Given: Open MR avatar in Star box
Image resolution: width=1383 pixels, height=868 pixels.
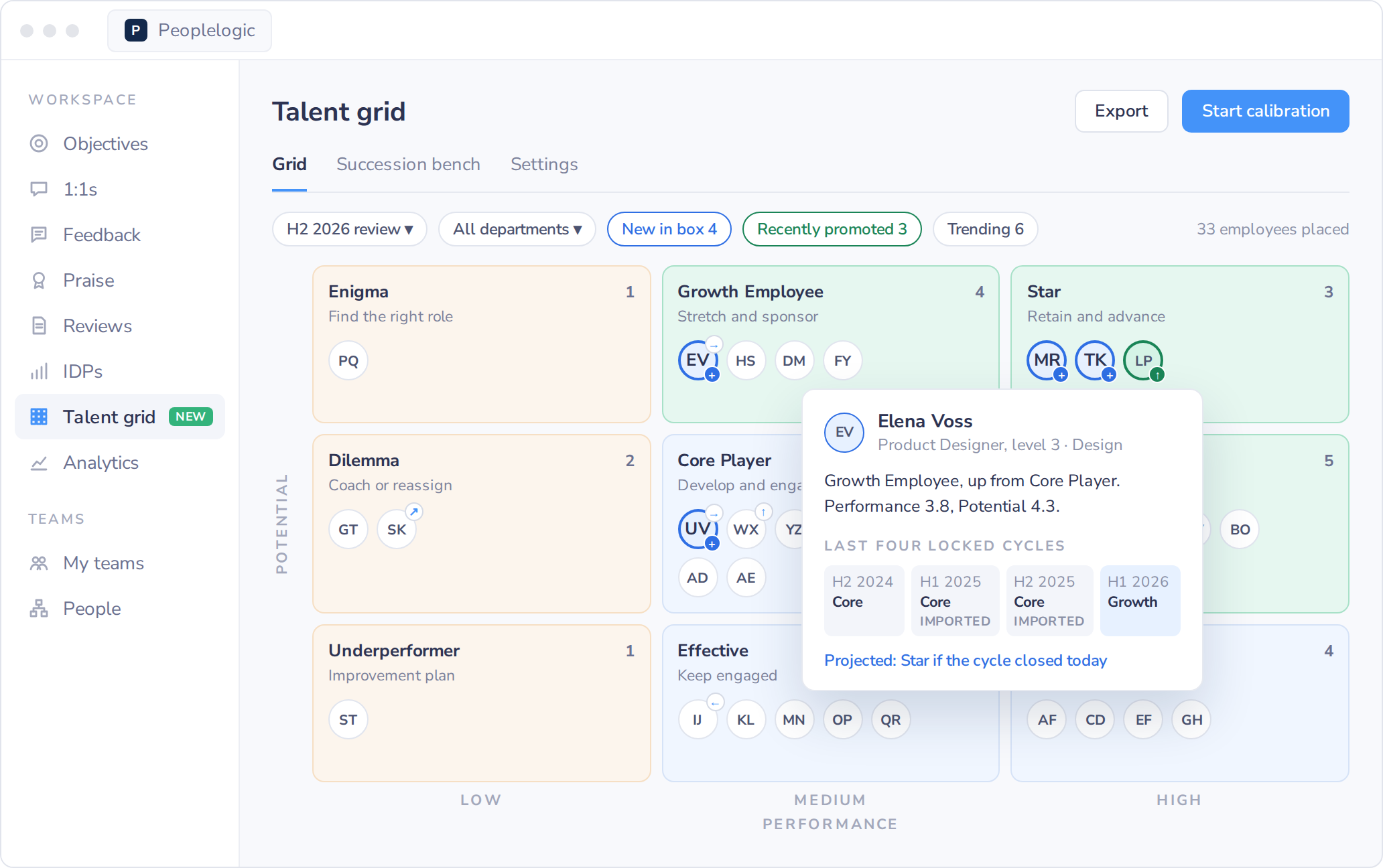Looking at the screenshot, I should 1047,360.
